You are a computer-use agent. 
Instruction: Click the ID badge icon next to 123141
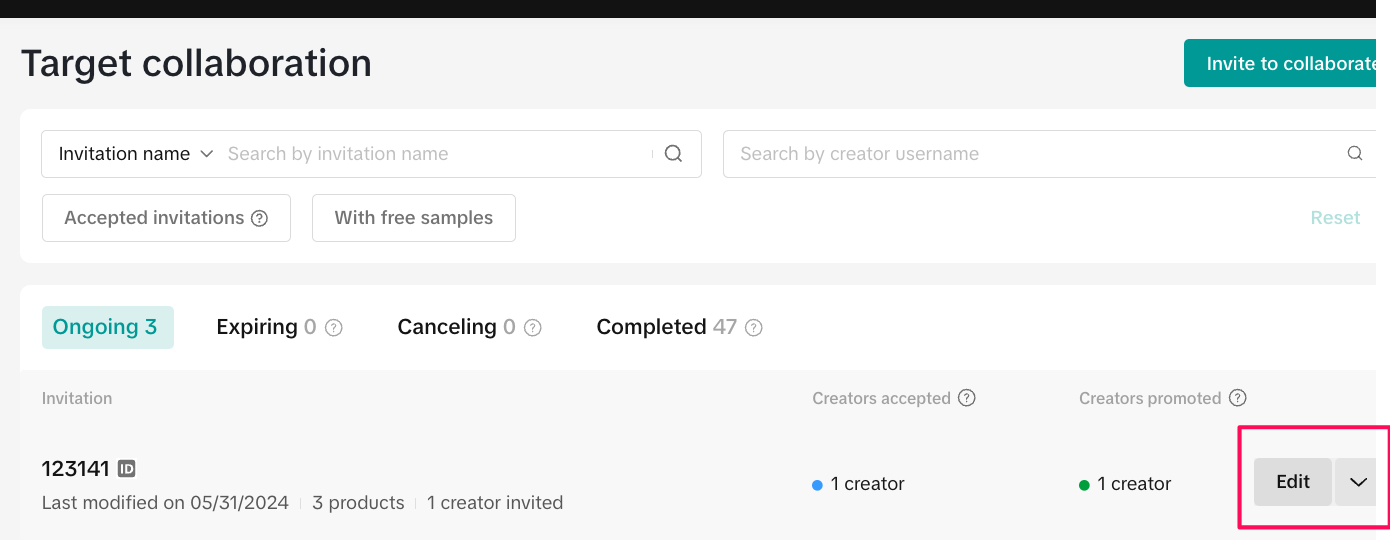127,468
